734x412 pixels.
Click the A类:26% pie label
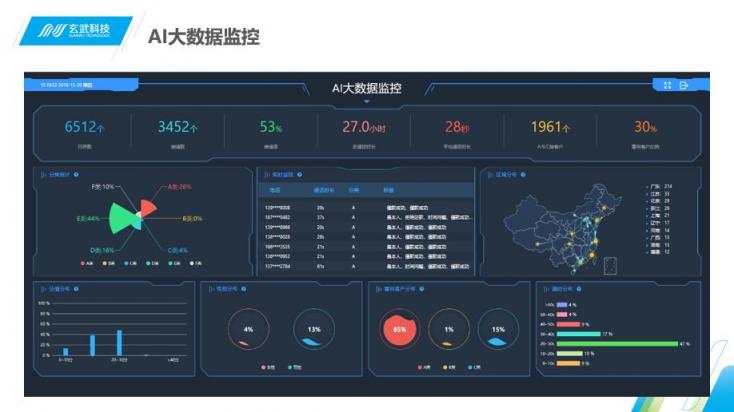click(x=179, y=187)
